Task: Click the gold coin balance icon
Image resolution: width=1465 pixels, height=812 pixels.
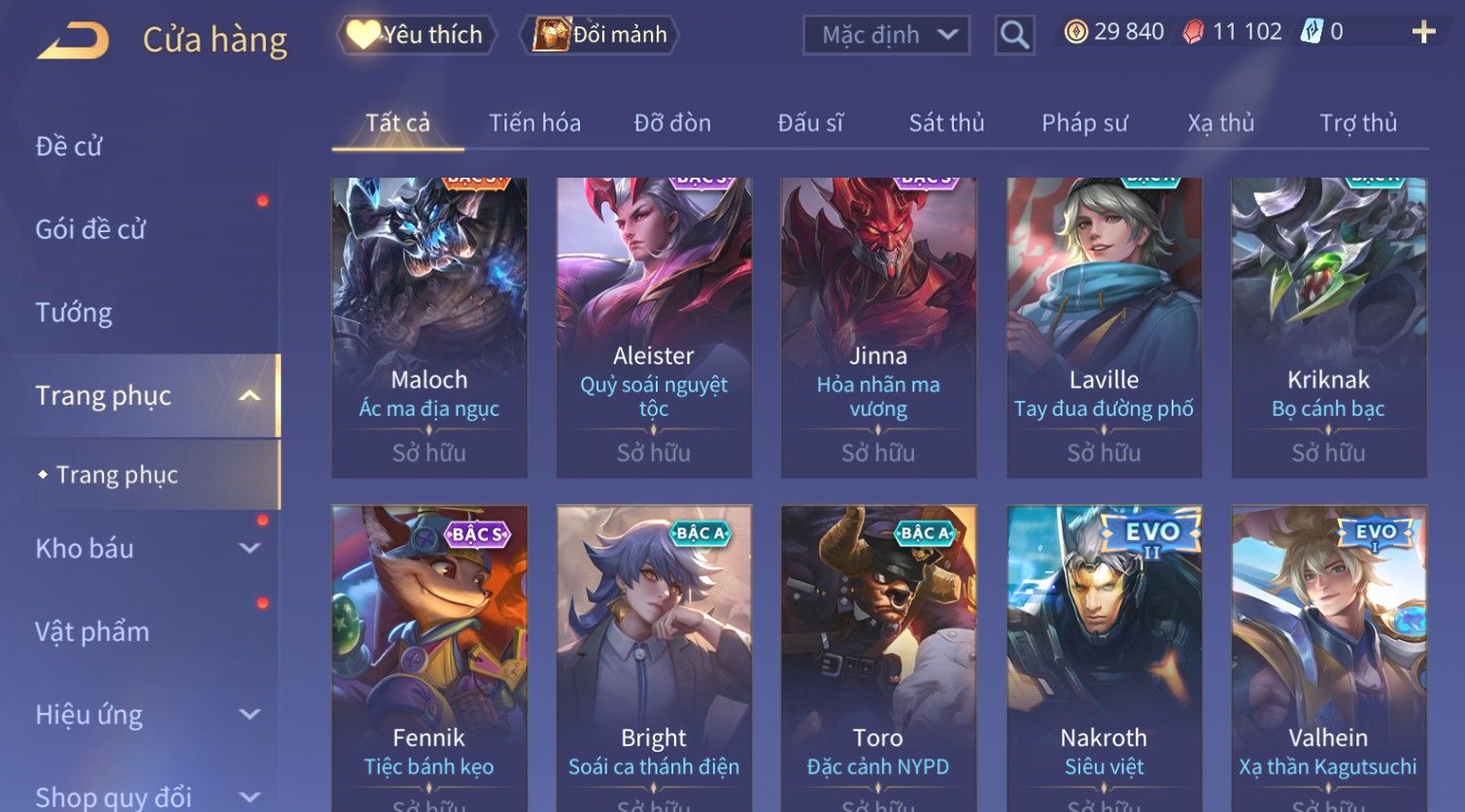Action: click(1075, 32)
